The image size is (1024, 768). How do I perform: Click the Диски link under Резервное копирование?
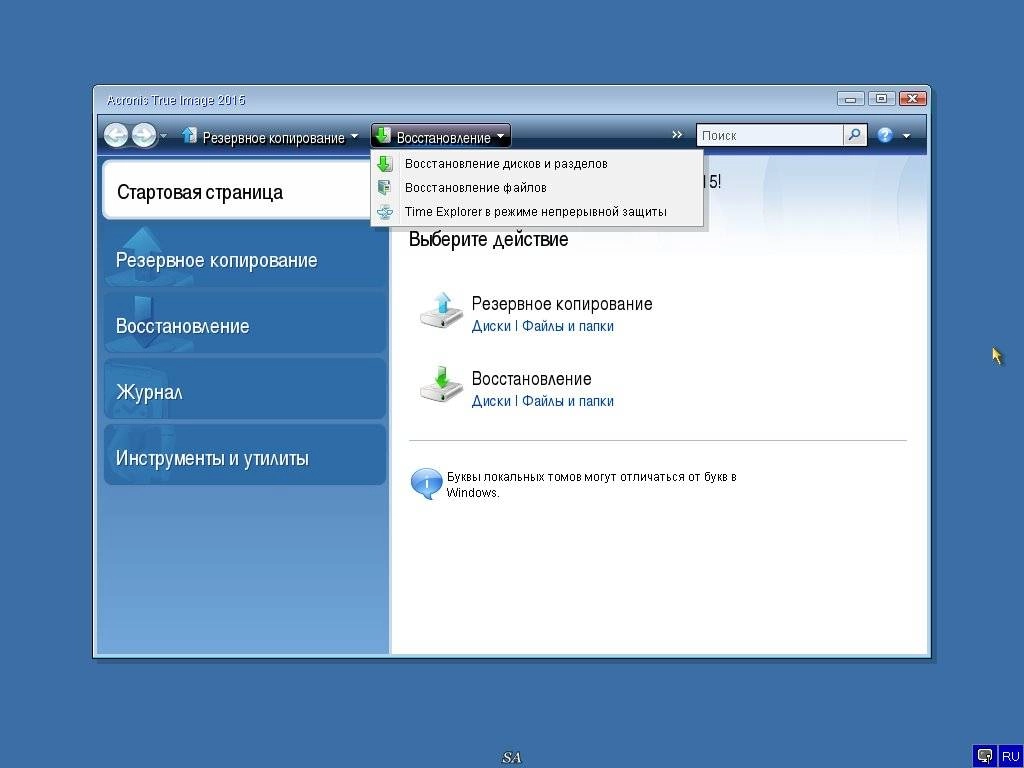pos(491,326)
